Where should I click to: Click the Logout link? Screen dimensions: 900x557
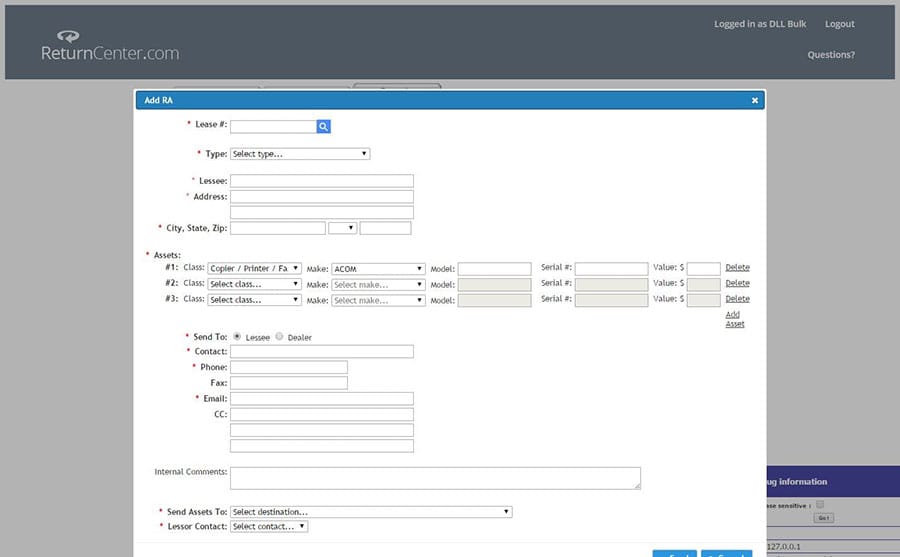pos(840,24)
